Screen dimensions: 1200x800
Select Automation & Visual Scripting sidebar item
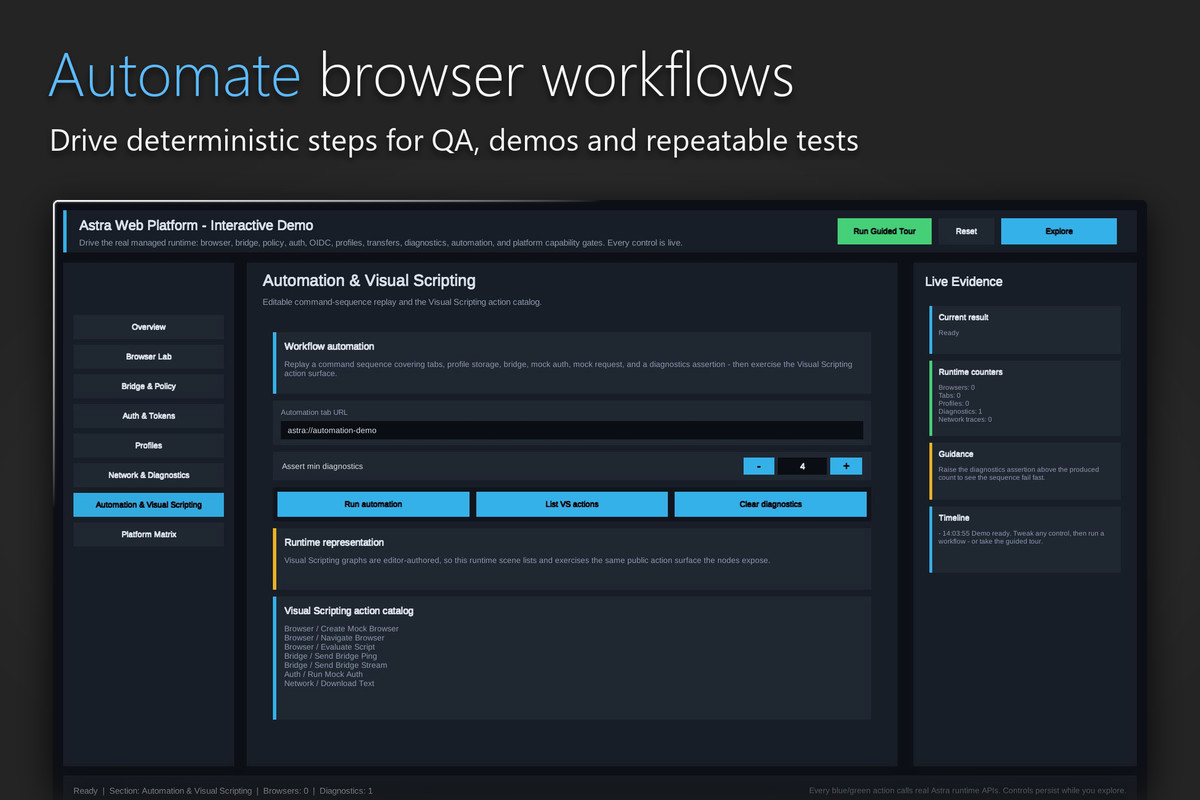pos(149,505)
